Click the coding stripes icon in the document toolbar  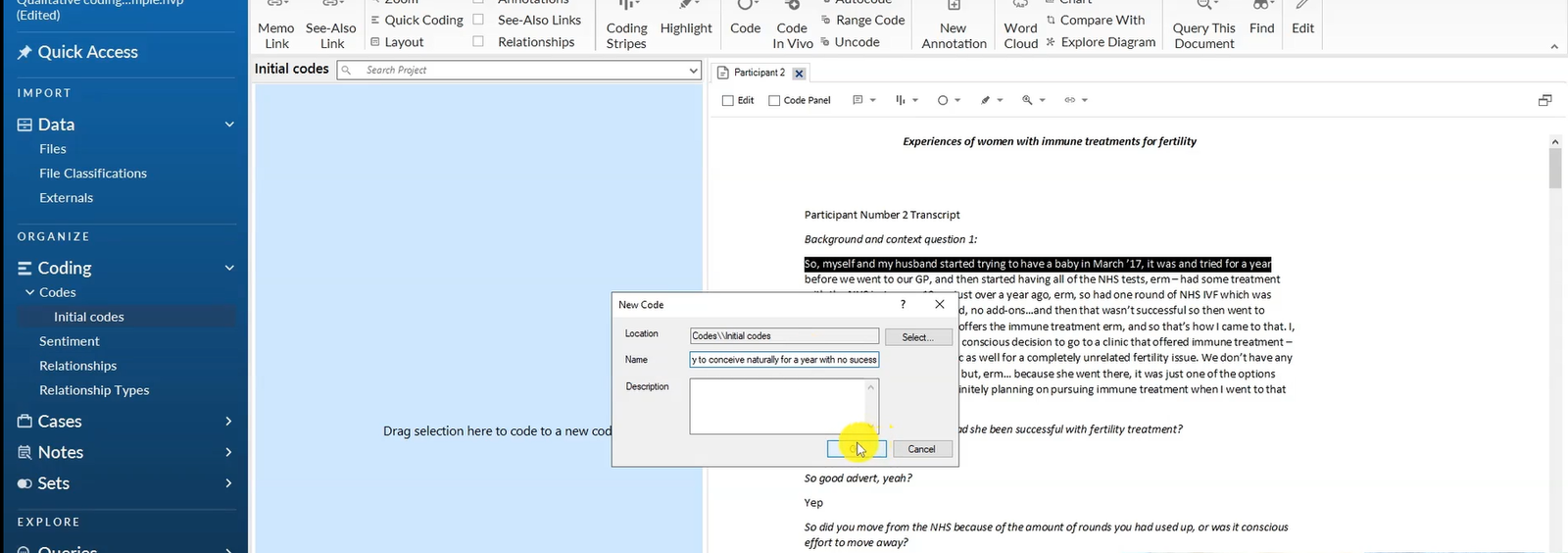coord(901,100)
